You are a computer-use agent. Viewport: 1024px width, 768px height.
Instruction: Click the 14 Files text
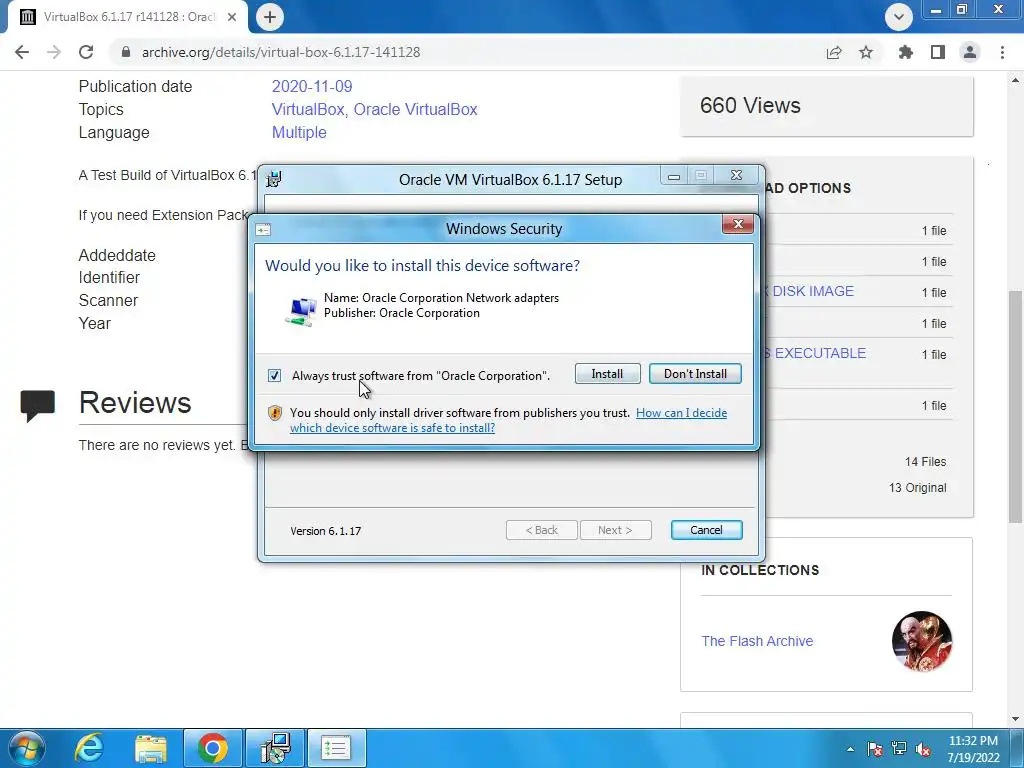pyautogui.click(x=925, y=462)
